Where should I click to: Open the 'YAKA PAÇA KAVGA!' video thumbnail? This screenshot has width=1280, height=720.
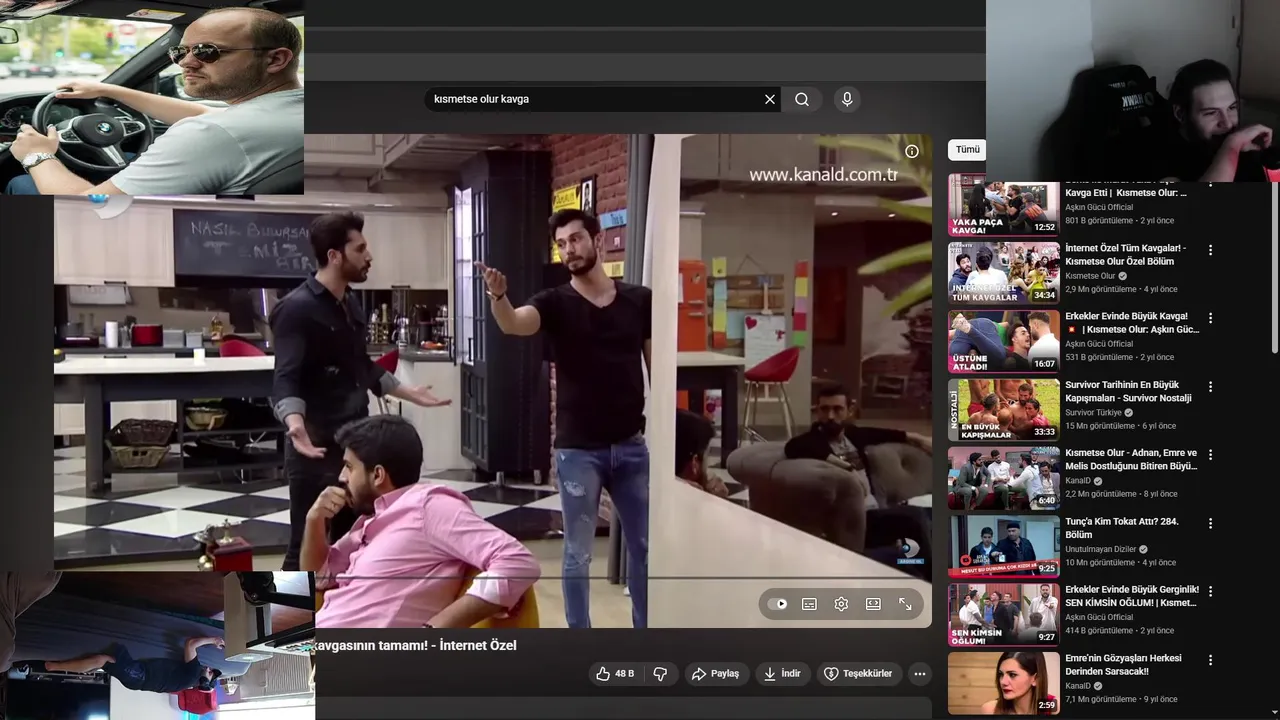coord(1004,205)
